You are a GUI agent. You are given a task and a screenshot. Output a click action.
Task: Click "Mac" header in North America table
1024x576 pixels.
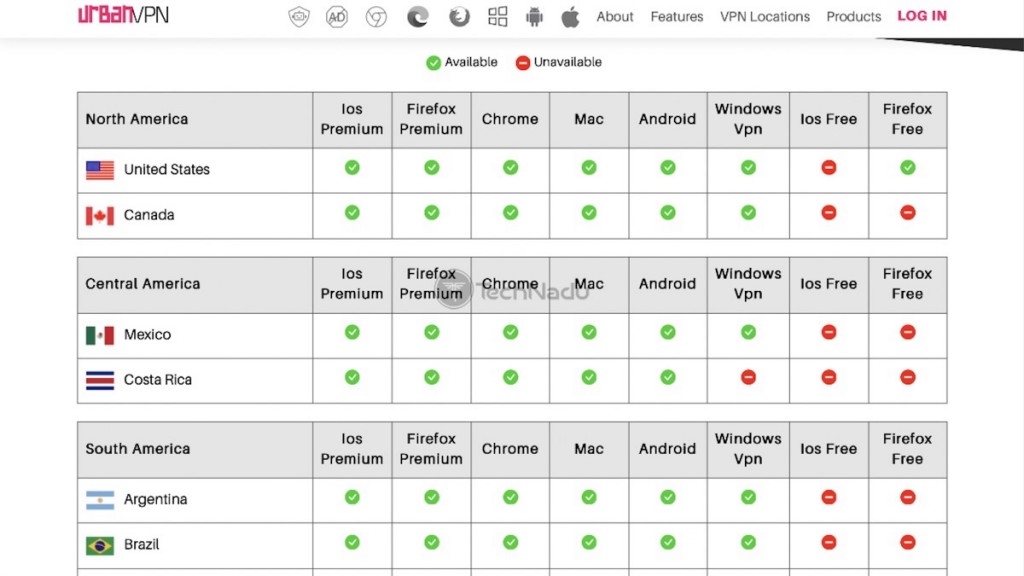tap(589, 120)
